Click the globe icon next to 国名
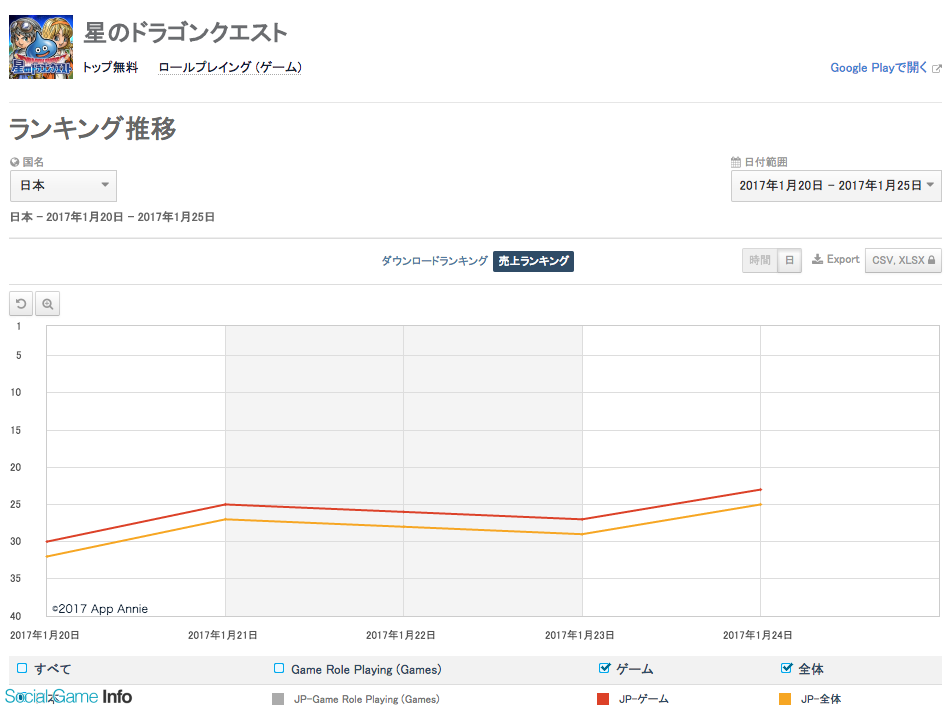 [15, 162]
